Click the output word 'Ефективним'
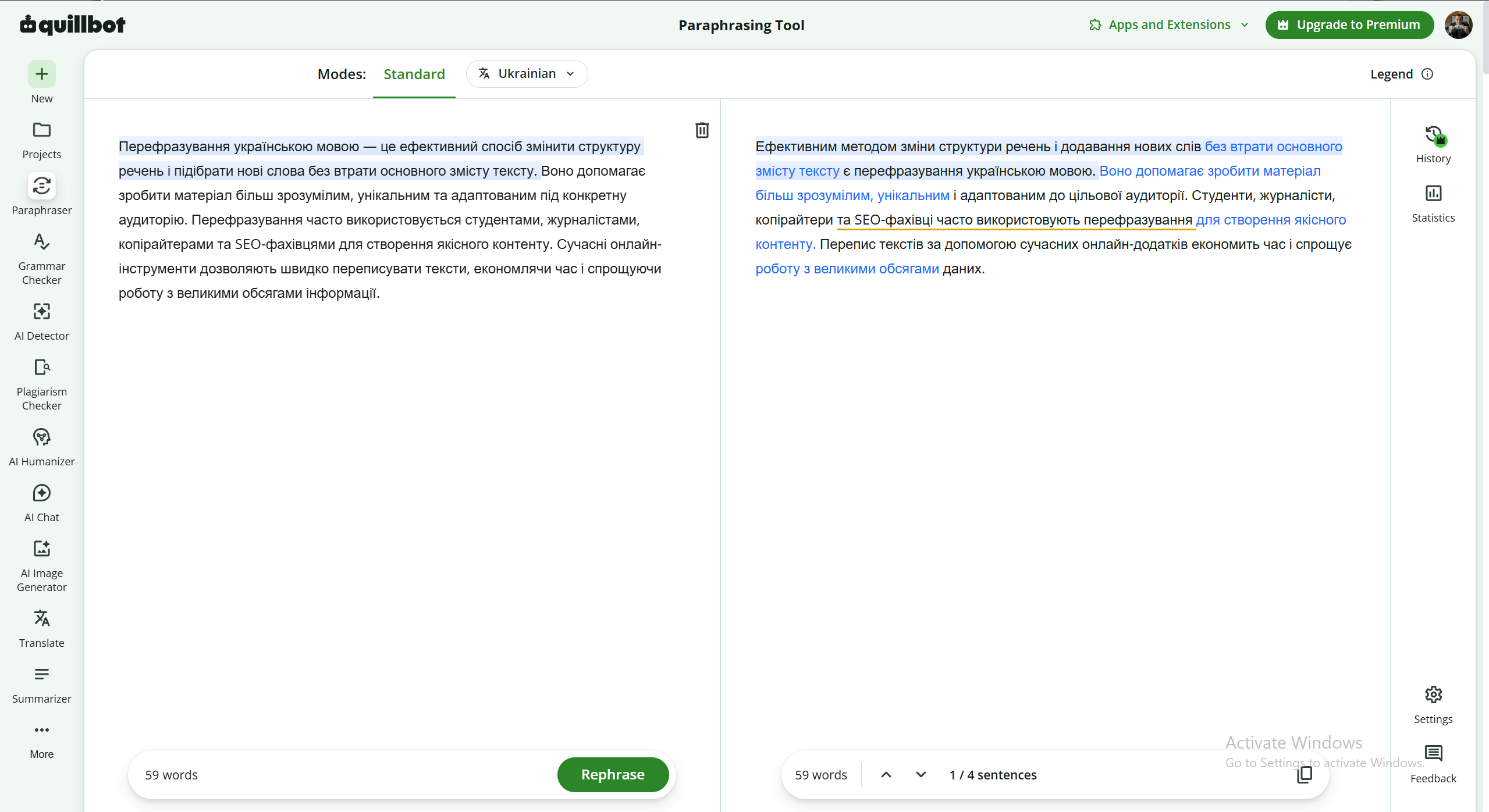The width and height of the screenshot is (1489, 812). point(796,147)
